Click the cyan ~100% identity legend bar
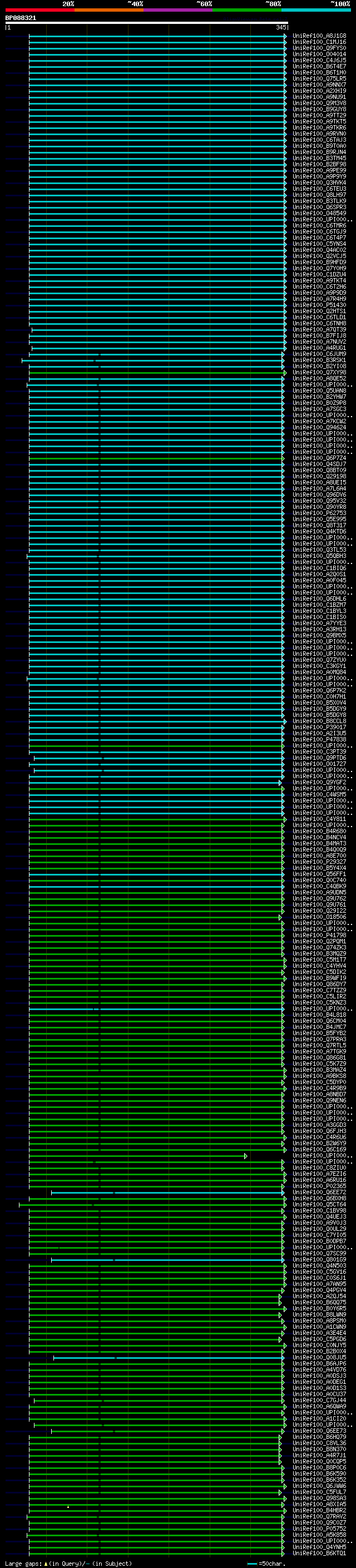Viewport: 356px width, 1568px height. pyautogui.click(x=317, y=10)
